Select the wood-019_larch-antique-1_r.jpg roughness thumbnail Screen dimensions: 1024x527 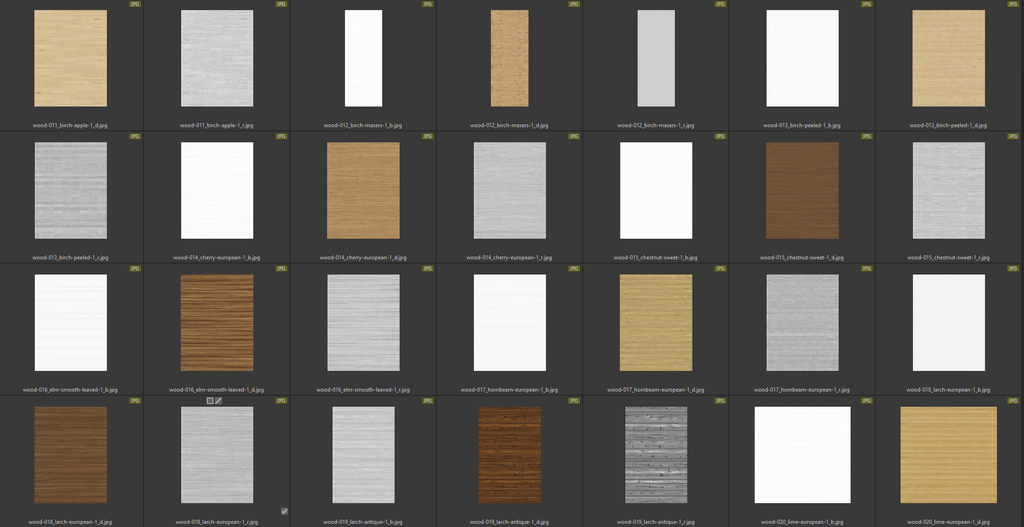click(x=656, y=454)
